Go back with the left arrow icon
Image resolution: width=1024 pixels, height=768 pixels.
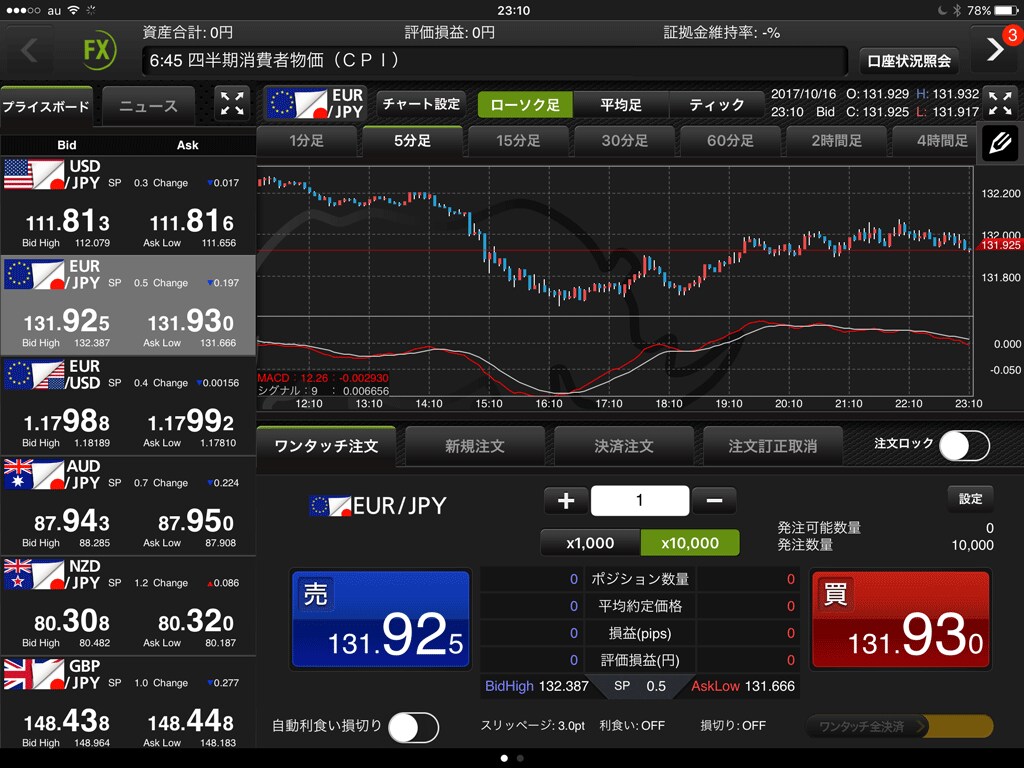tap(29, 50)
